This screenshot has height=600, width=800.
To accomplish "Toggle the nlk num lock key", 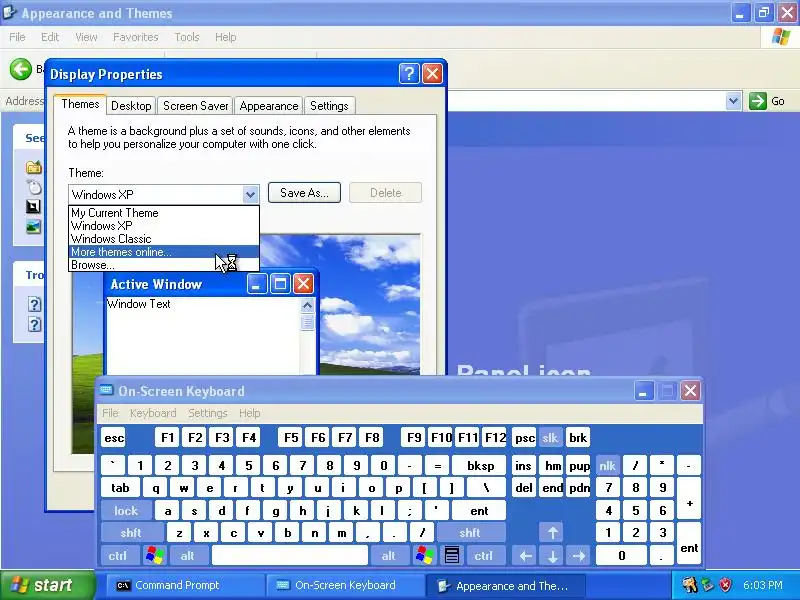I will coord(607,465).
